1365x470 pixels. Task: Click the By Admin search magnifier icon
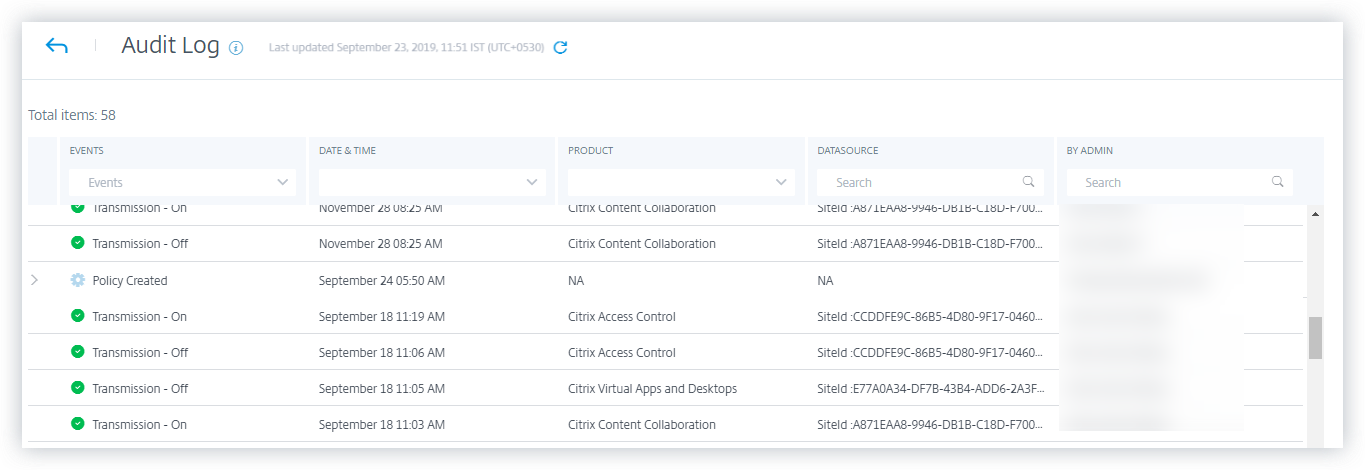pyautogui.click(x=1277, y=182)
